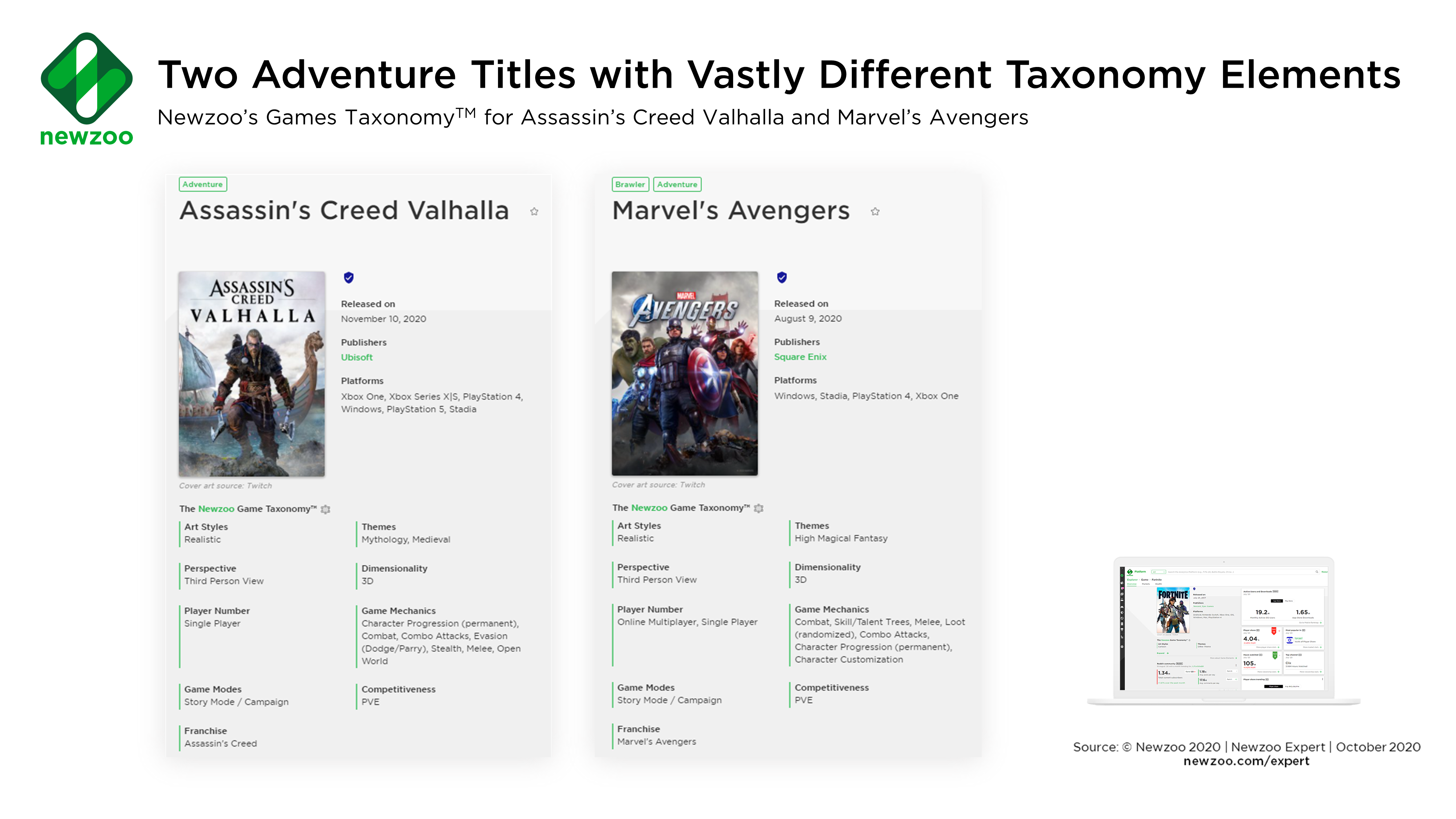Open taxonomy settings gear for Valhalla
Viewport: 1456px width, 819px height.
(325, 509)
